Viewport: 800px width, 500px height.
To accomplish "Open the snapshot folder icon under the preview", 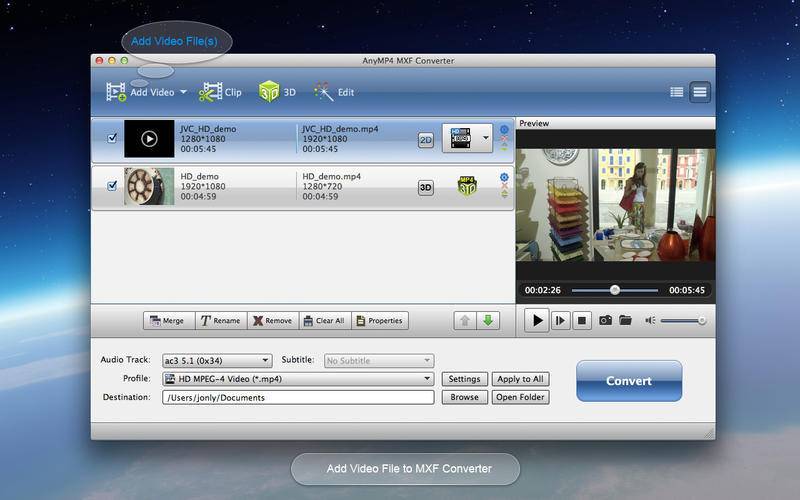I will pyautogui.click(x=625, y=320).
